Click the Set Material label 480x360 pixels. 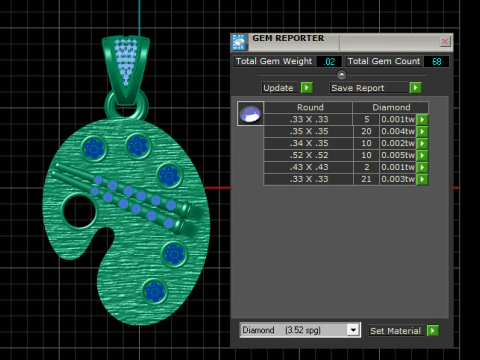pos(395,331)
